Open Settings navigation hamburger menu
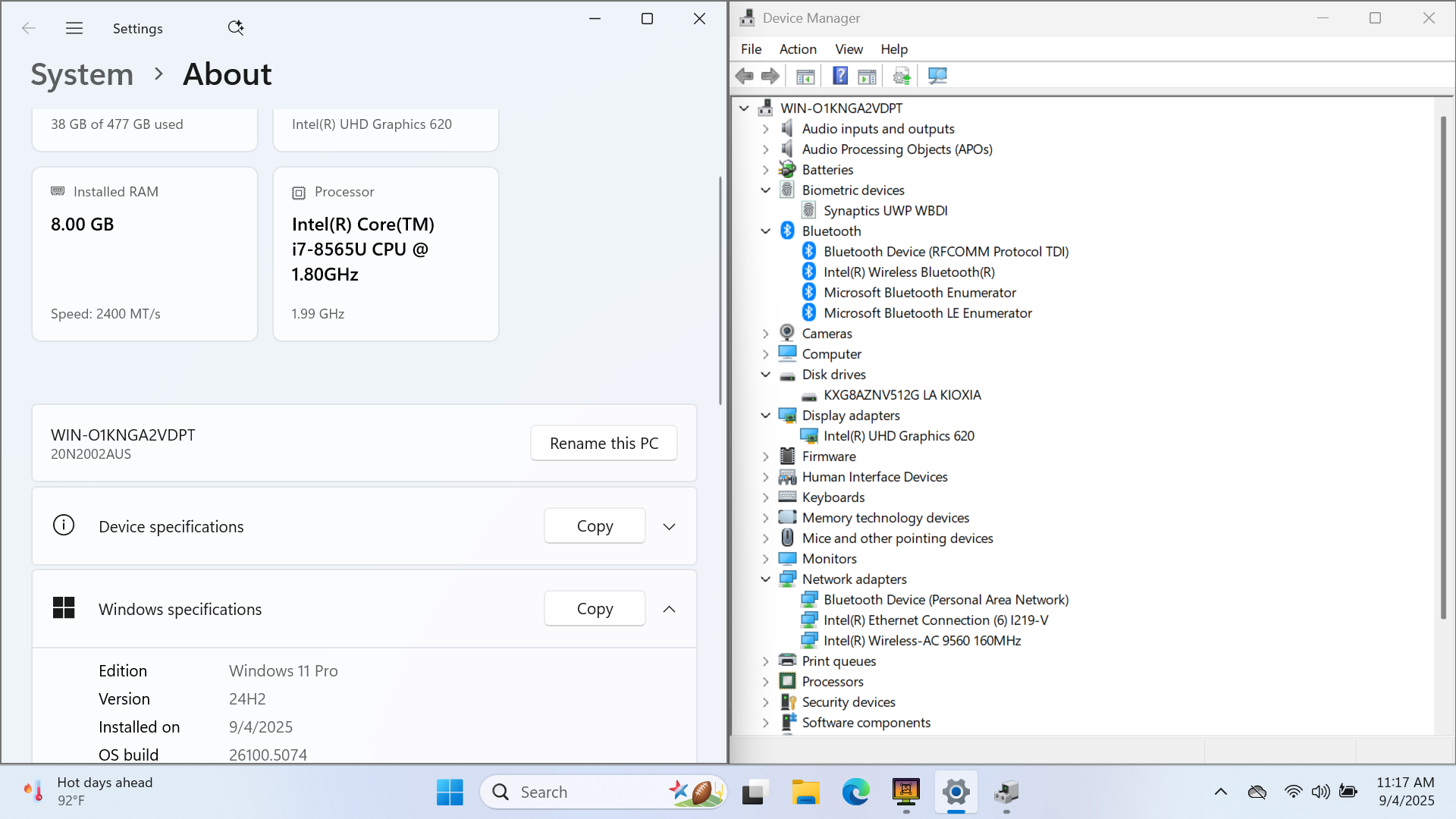Image resolution: width=1456 pixels, height=819 pixels. point(74,28)
